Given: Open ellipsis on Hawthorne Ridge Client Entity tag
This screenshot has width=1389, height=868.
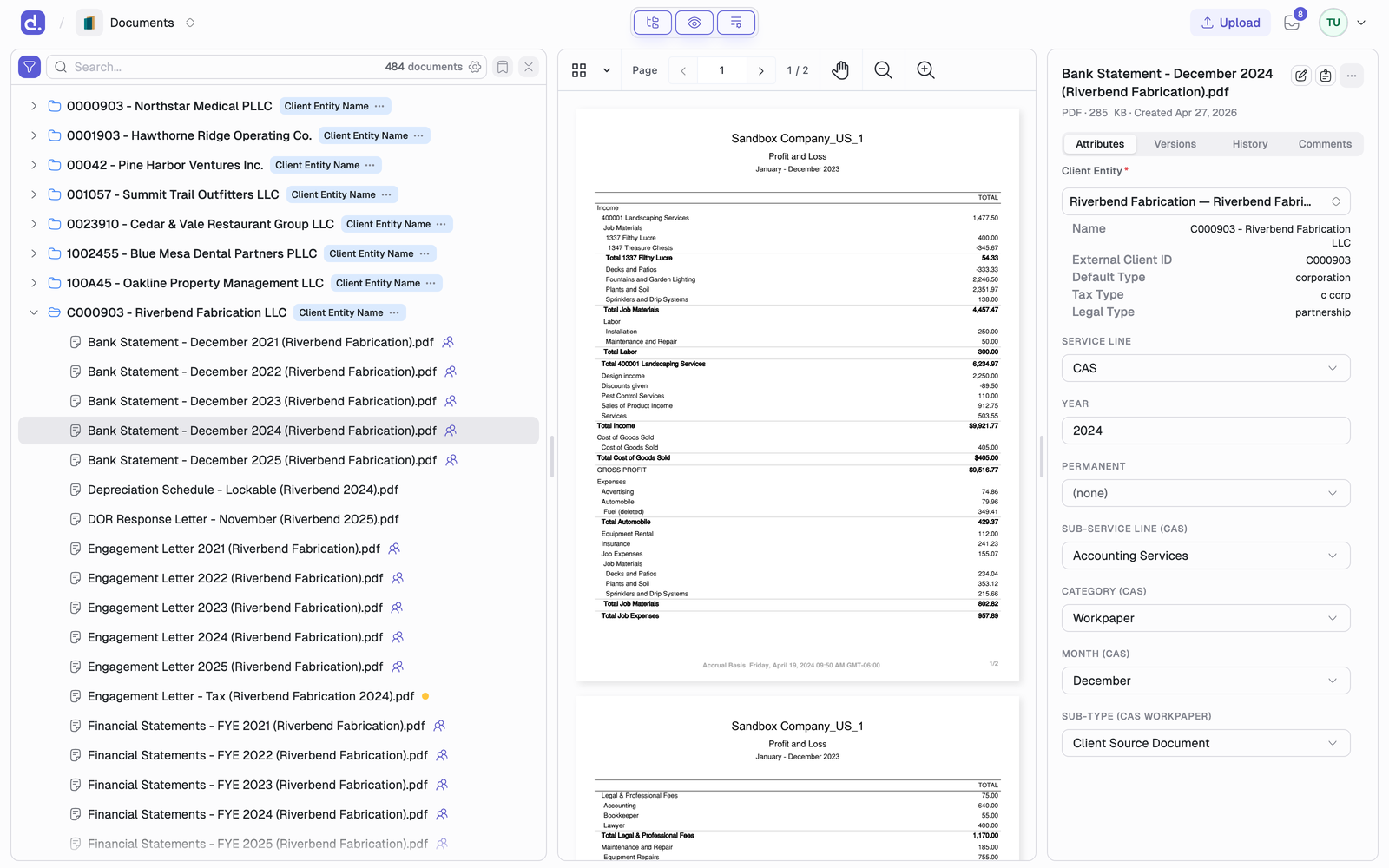Looking at the screenshot, I should (x=418, y=135).
